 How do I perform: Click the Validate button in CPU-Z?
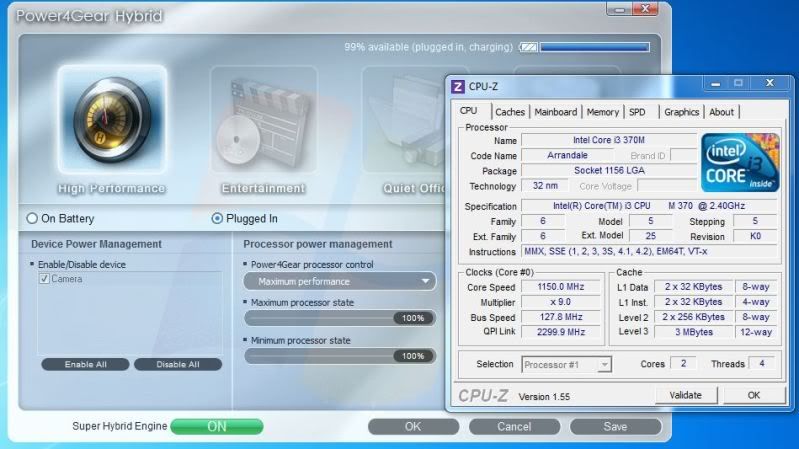(x=686, y=395)
